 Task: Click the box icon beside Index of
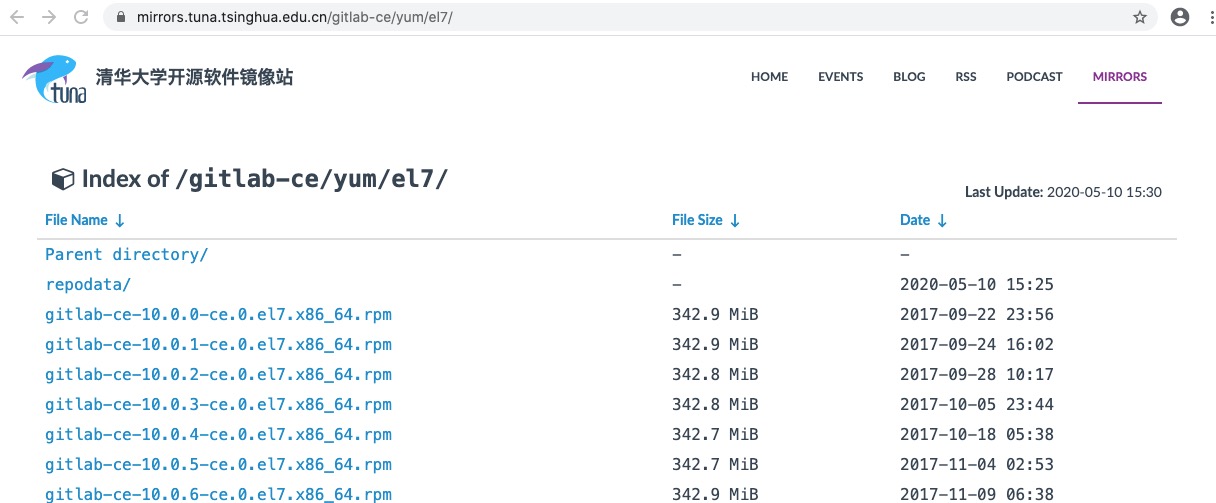[x=62, y=179]
